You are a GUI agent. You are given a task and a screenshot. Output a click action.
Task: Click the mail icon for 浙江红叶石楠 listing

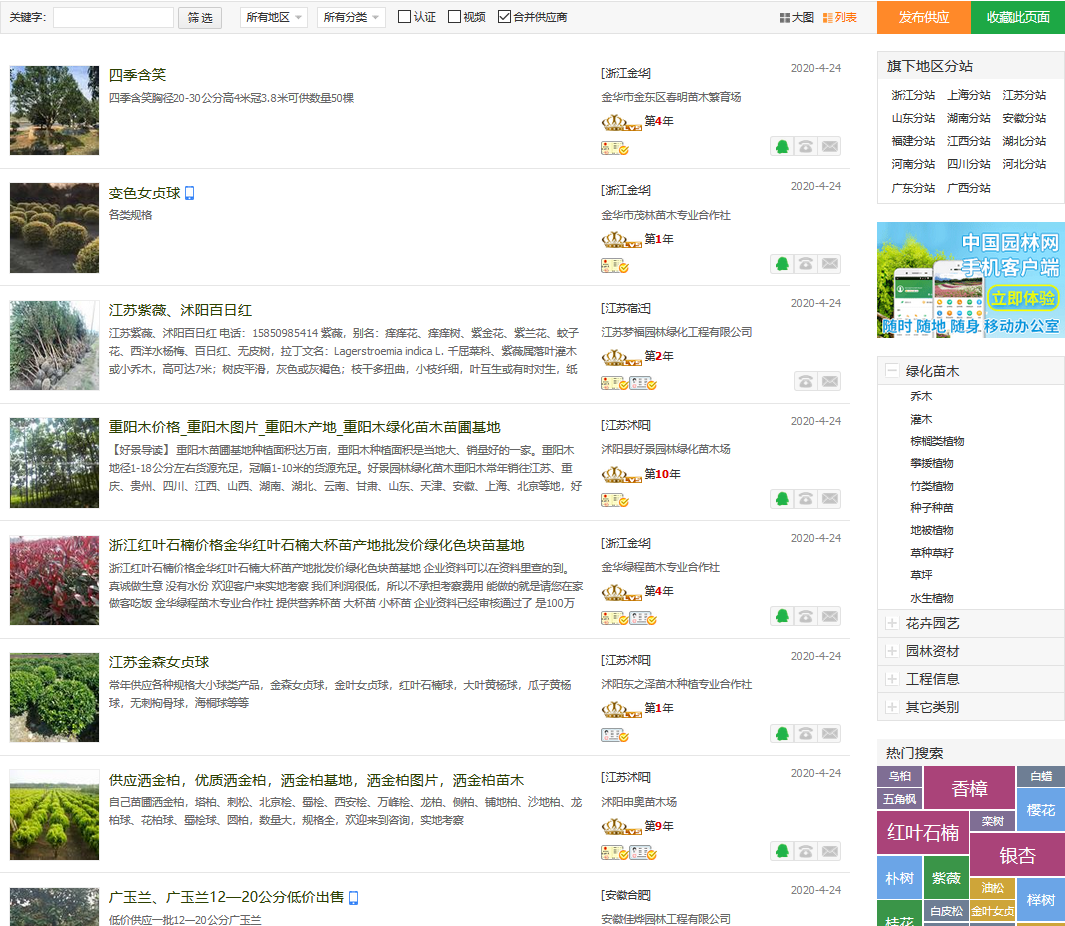pyautogui.click(x=829, y=616)
